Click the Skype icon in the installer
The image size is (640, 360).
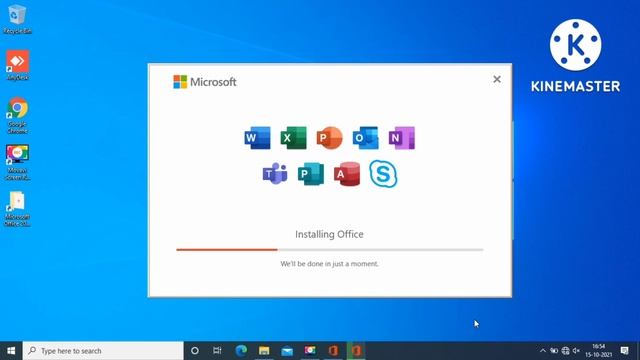pyautogui.click(x=383, y=174)
